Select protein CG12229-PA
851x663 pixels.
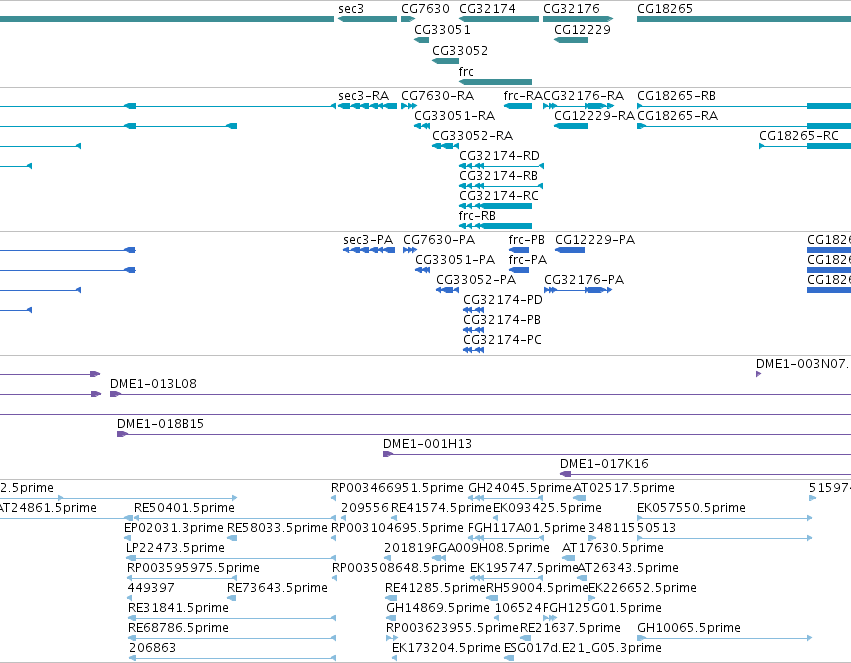click(x=570, y=250)
